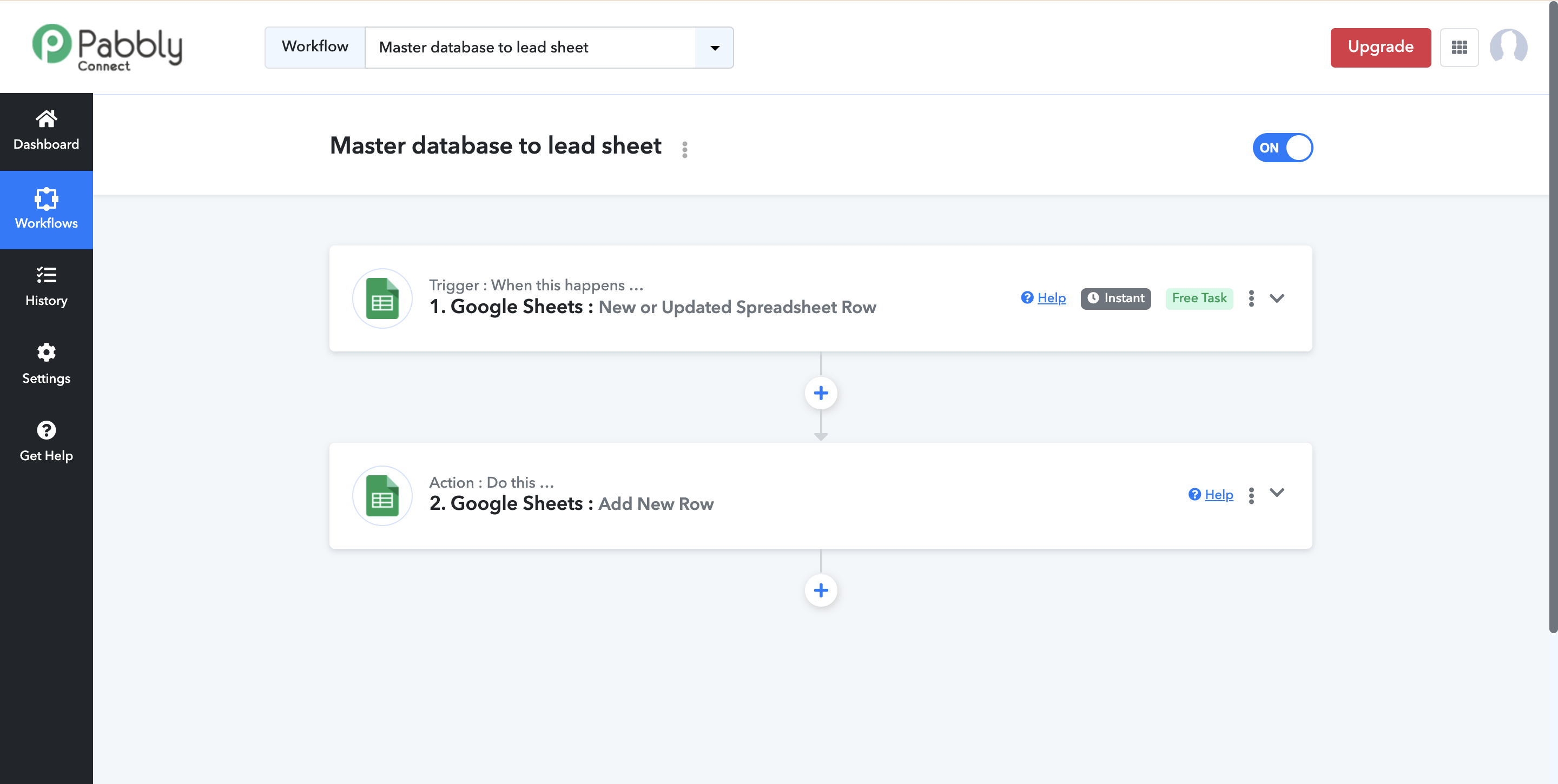Screen dimensions: 1558x784
Task: Open workflow title three-dot menu
Action: pyautogui.click(x=685, y=149)
